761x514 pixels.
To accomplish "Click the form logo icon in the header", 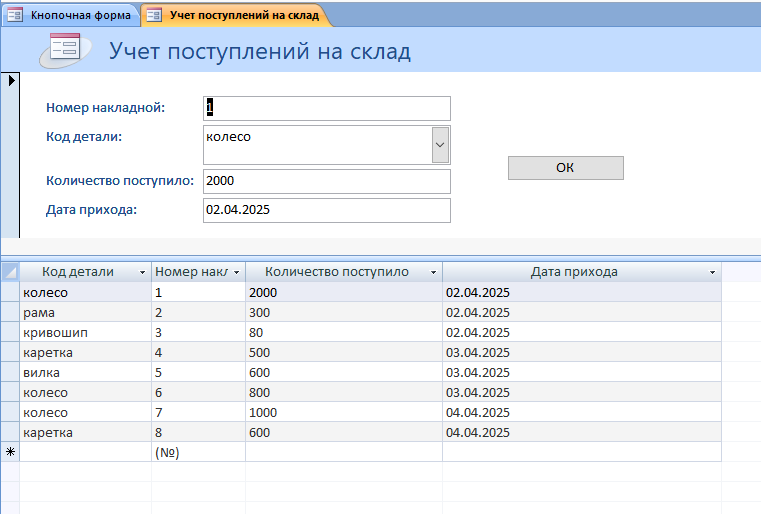I will [65, 50].
